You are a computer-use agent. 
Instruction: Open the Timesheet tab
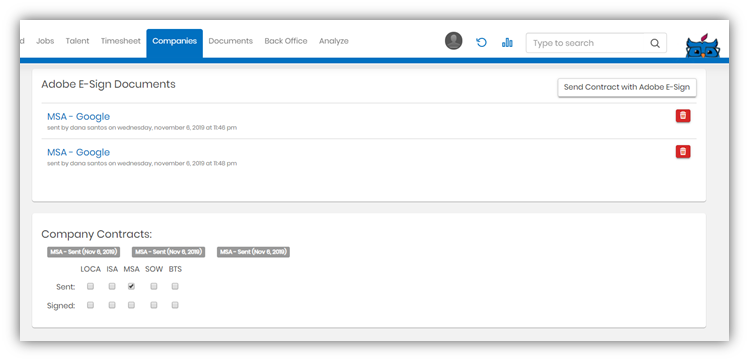(120, 41)
